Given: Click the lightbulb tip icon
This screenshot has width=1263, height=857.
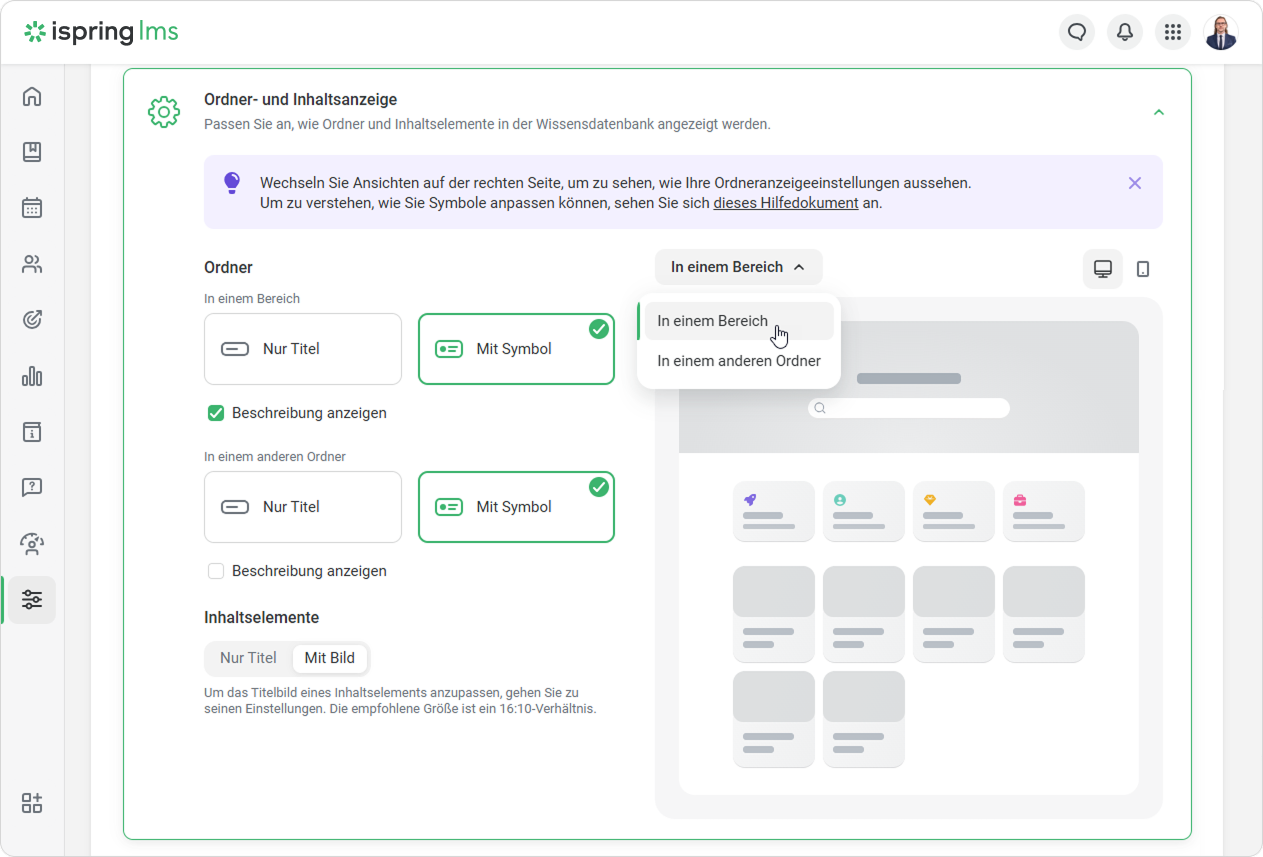Looking at the screenshot, I should coord(232,183).
